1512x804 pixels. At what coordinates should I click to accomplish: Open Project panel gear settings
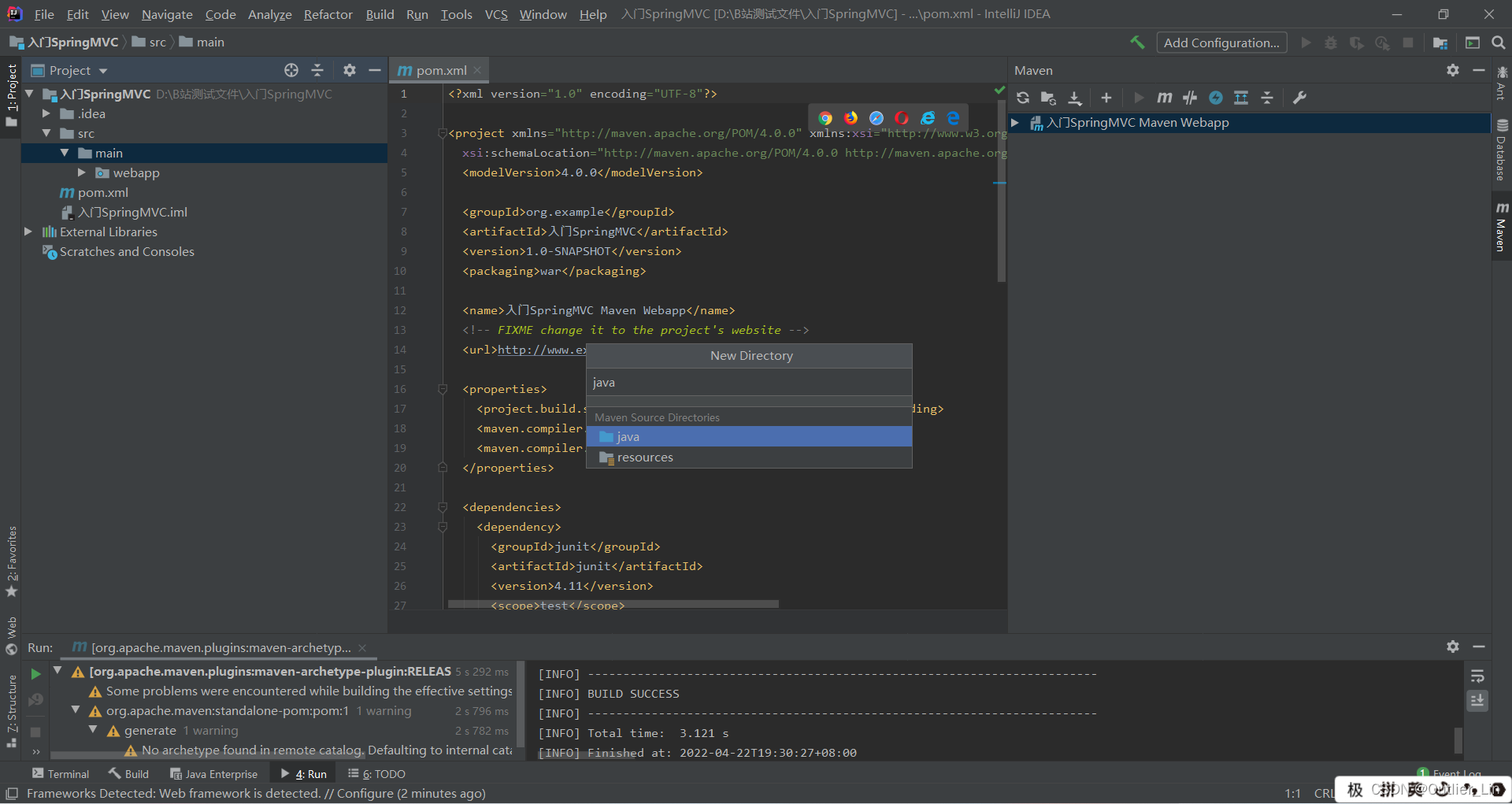(350, 70)
